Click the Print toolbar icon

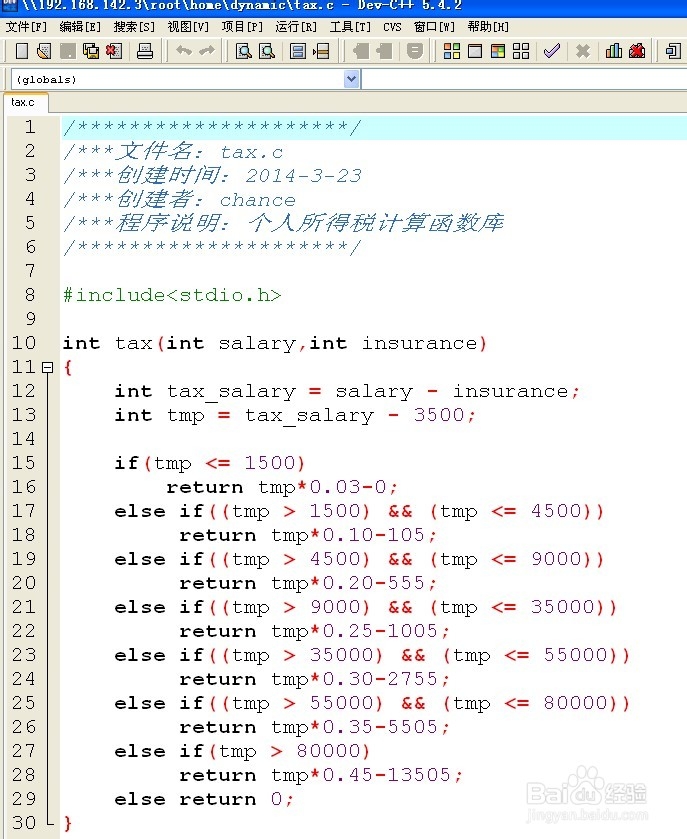click(x=144, y=51)
